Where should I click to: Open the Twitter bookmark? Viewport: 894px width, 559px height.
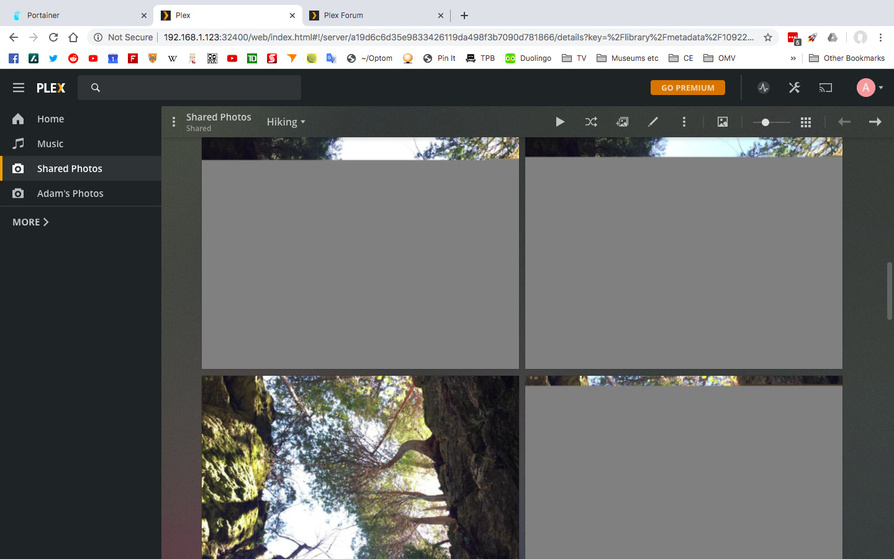click(53, 58)
